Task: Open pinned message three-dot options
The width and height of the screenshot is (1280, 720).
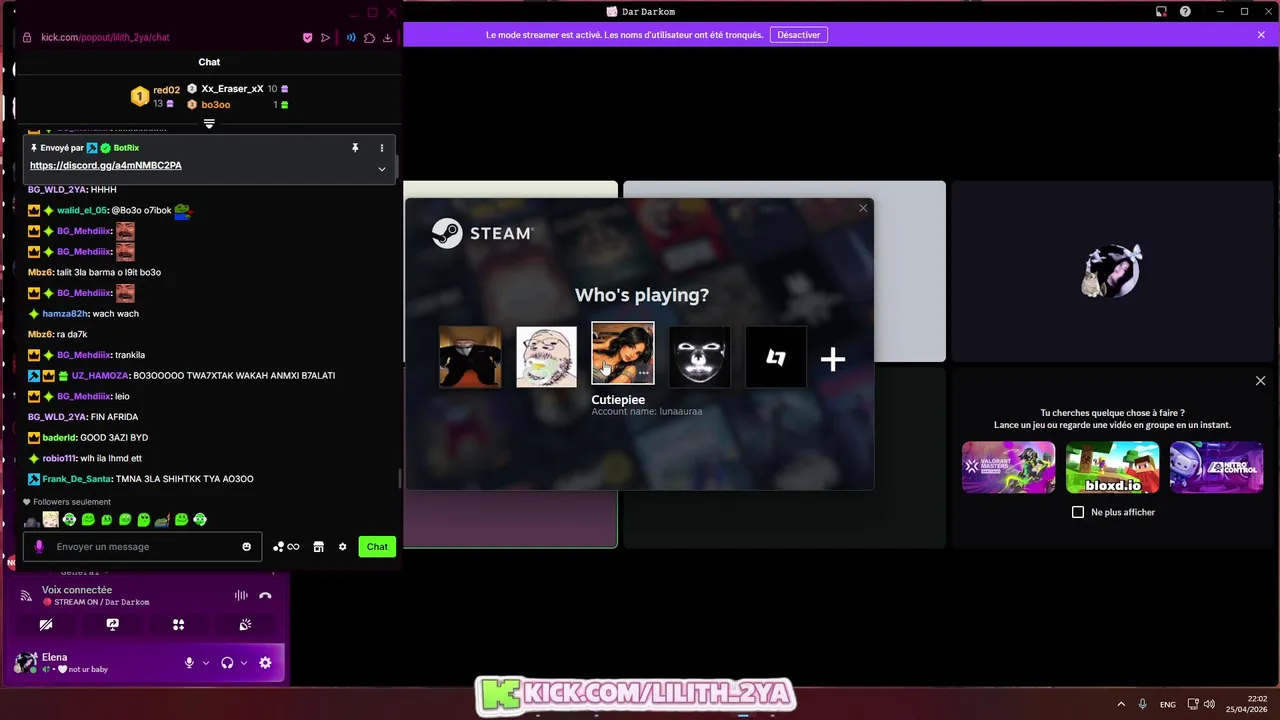Action: [381, 147]
